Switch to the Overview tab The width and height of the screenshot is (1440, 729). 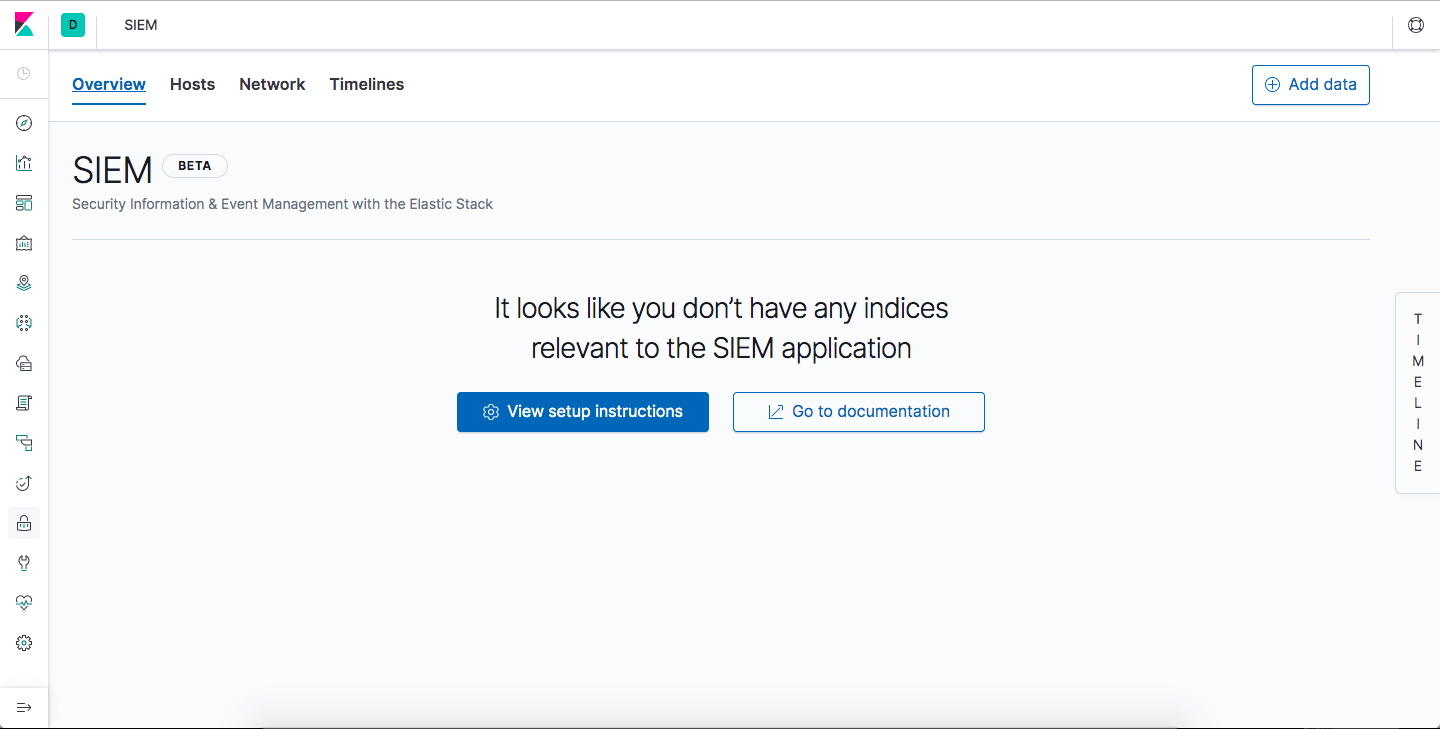click(x=109, y=85)
